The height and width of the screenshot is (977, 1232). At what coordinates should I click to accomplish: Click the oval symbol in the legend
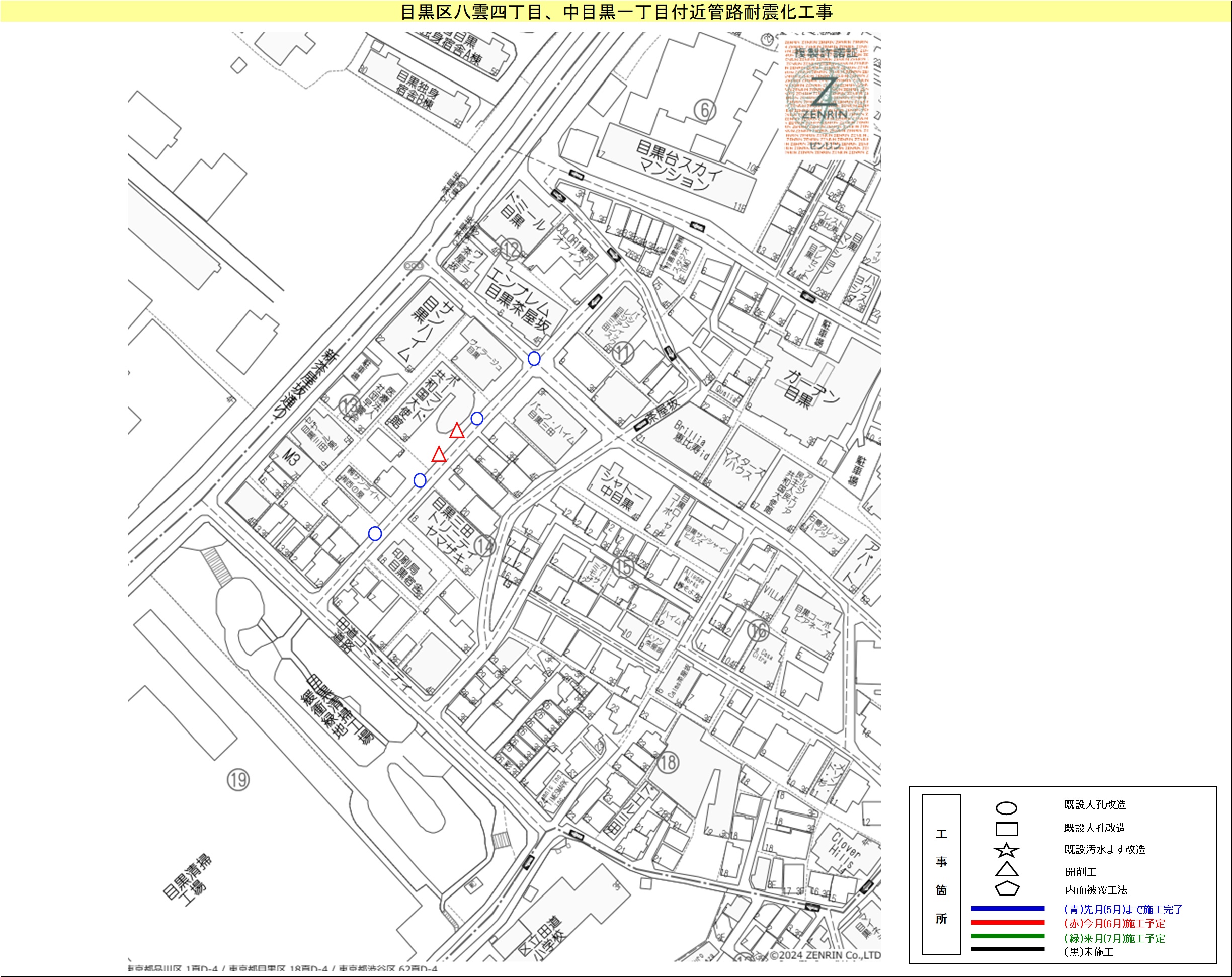tap(1006, 808)
